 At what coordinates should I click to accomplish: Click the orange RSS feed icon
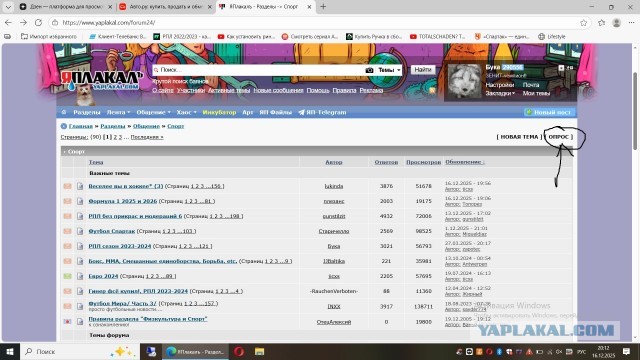[432, 90]
